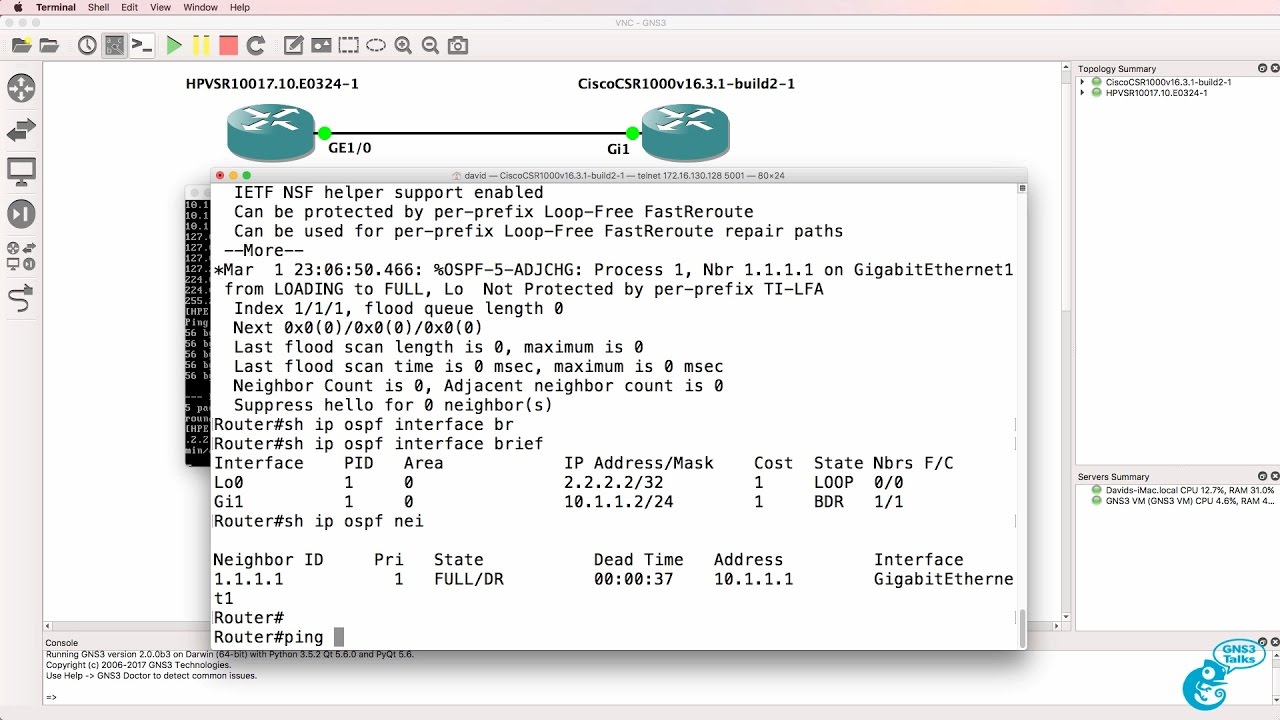Screen dimensions: 1280x720
Task: Stop all nodes with red square icon
Action: point(228,45)
